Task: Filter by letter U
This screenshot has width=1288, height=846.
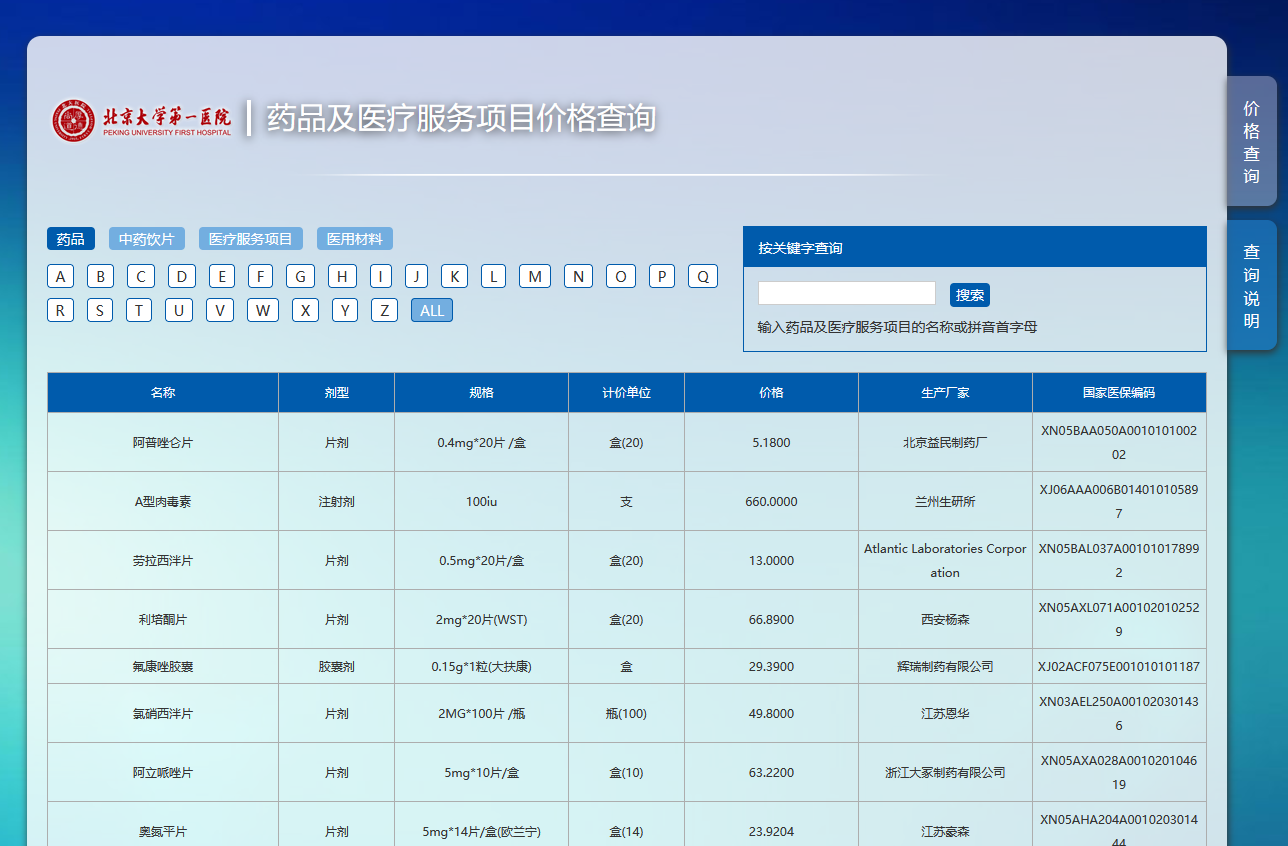Action: [x=179, y=310]
